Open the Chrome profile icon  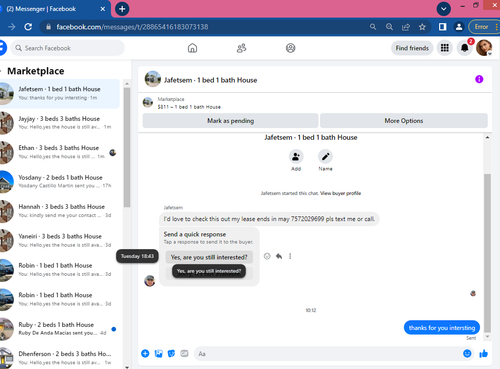(x=459, y=27)
